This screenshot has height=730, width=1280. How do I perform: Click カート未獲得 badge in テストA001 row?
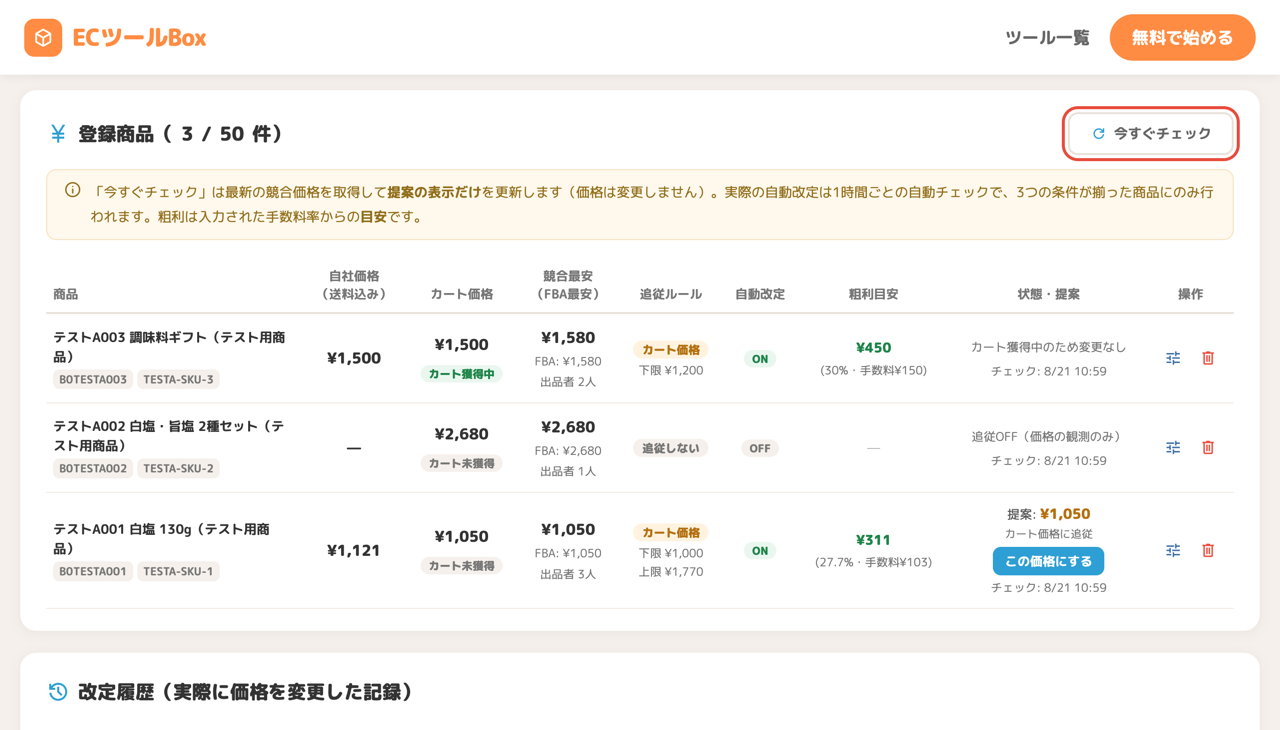click(x=462, y=566)
